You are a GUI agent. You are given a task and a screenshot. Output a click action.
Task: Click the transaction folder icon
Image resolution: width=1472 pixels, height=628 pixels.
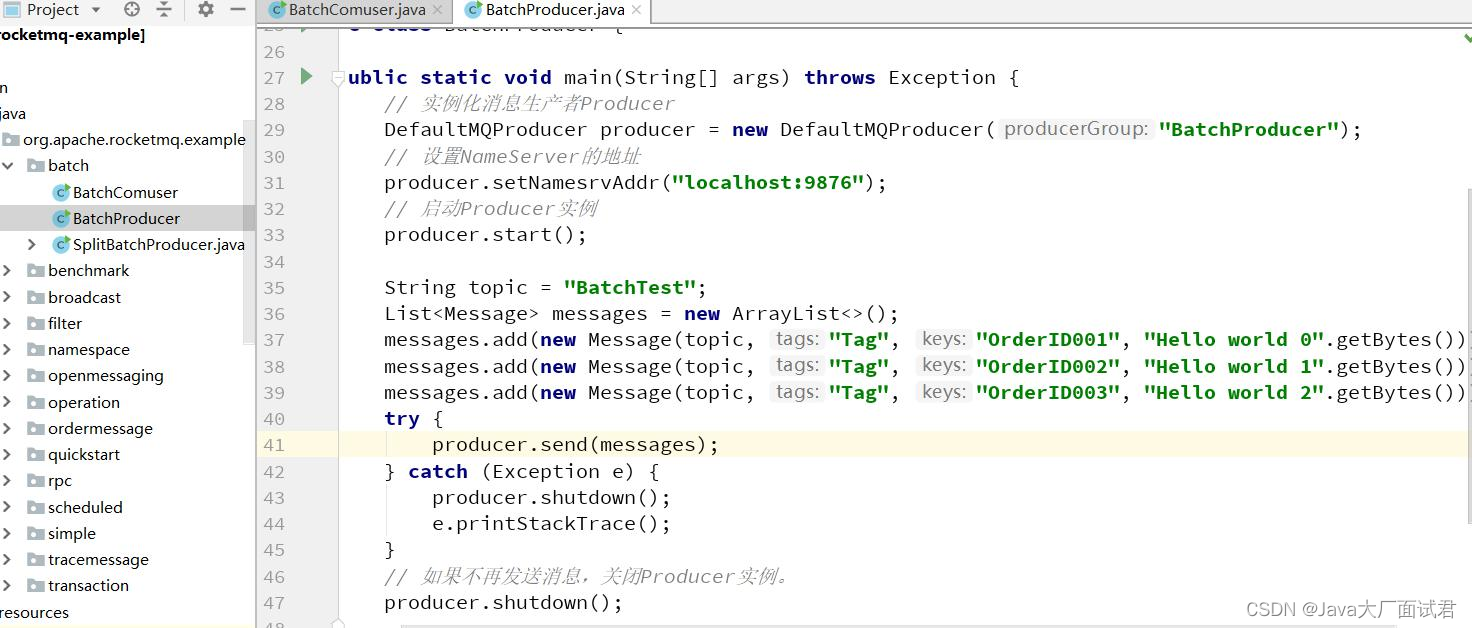[x=36, y=585]
